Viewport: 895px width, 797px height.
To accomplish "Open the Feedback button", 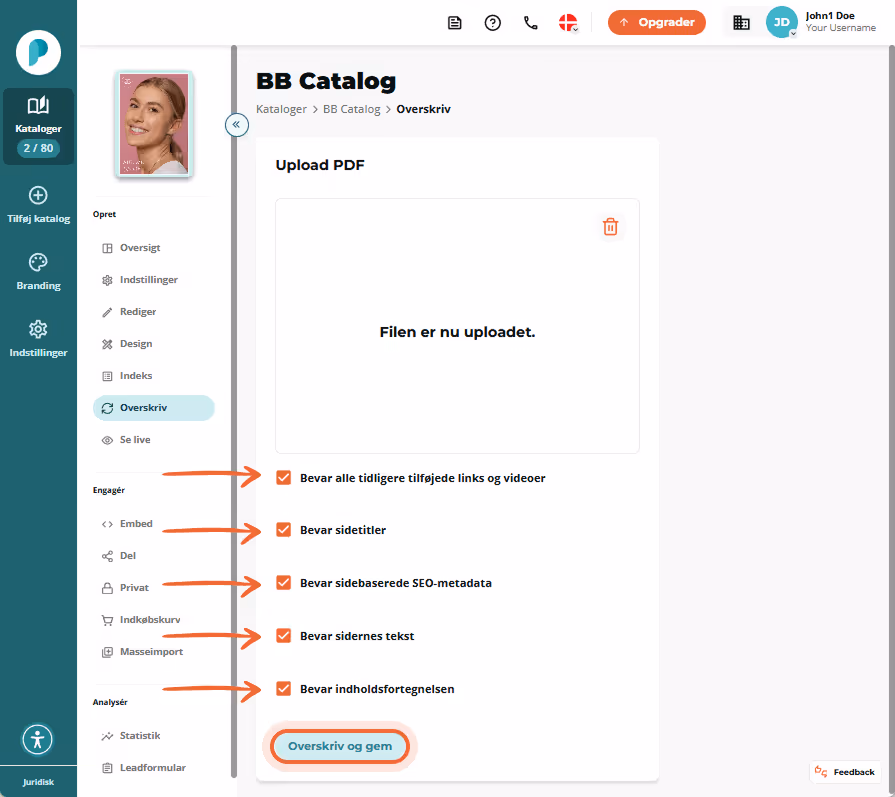I will coord(845,772).
